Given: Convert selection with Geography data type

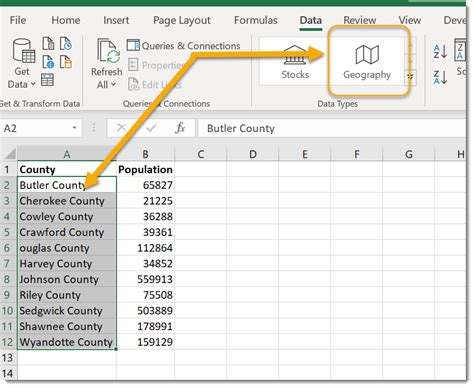Looking at the screenshot, I should tap(367, 62).
